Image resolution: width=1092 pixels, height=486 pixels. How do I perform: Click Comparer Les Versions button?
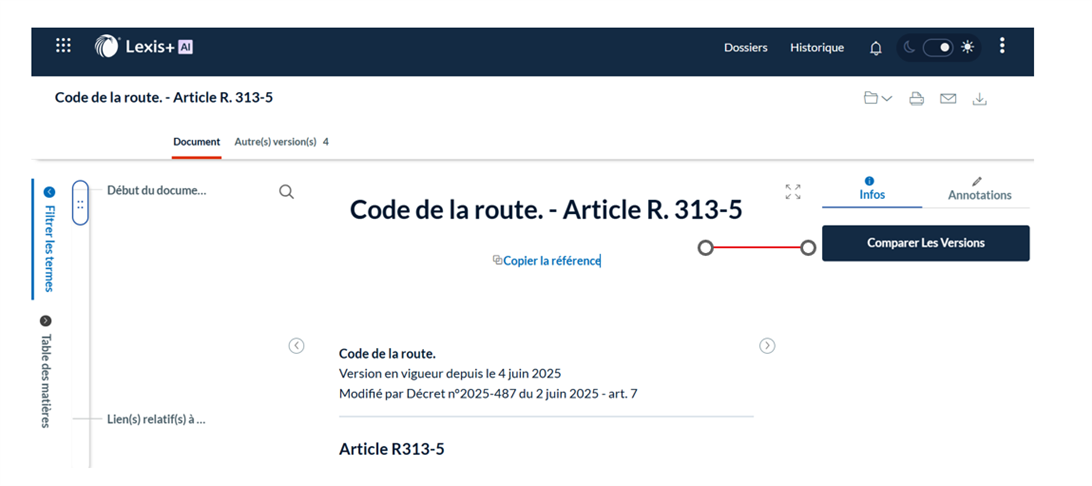point(925,243)
